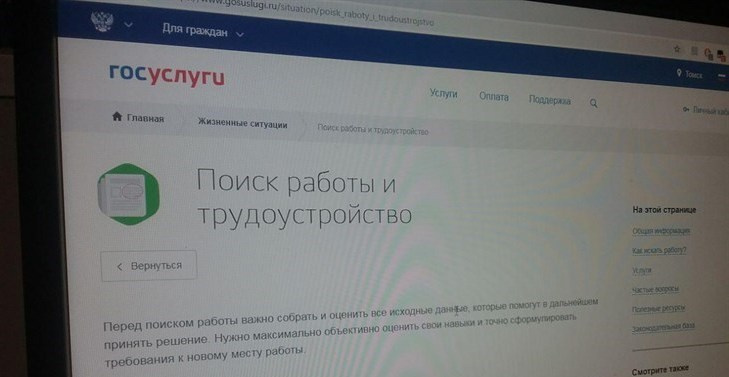Open the 'Поддержка' menu item
Image resolution: width=729 pixels, height=377 pixels.
[x=550, y=100]
